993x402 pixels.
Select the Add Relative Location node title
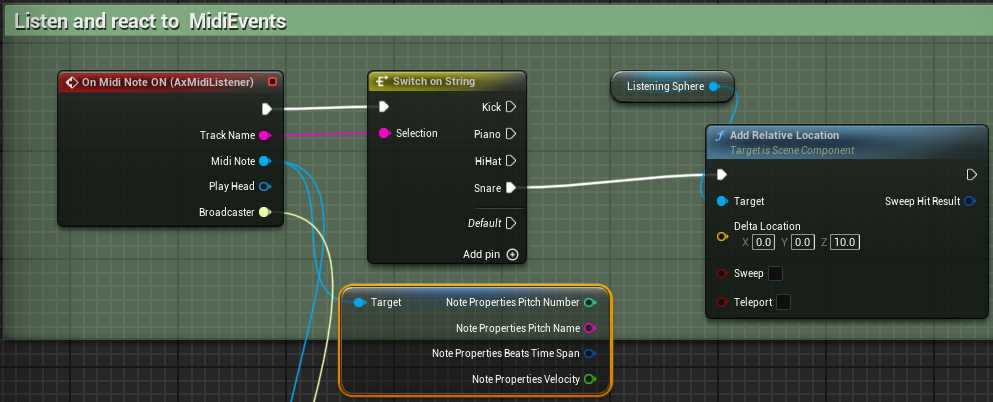click(x=785, y=135)
